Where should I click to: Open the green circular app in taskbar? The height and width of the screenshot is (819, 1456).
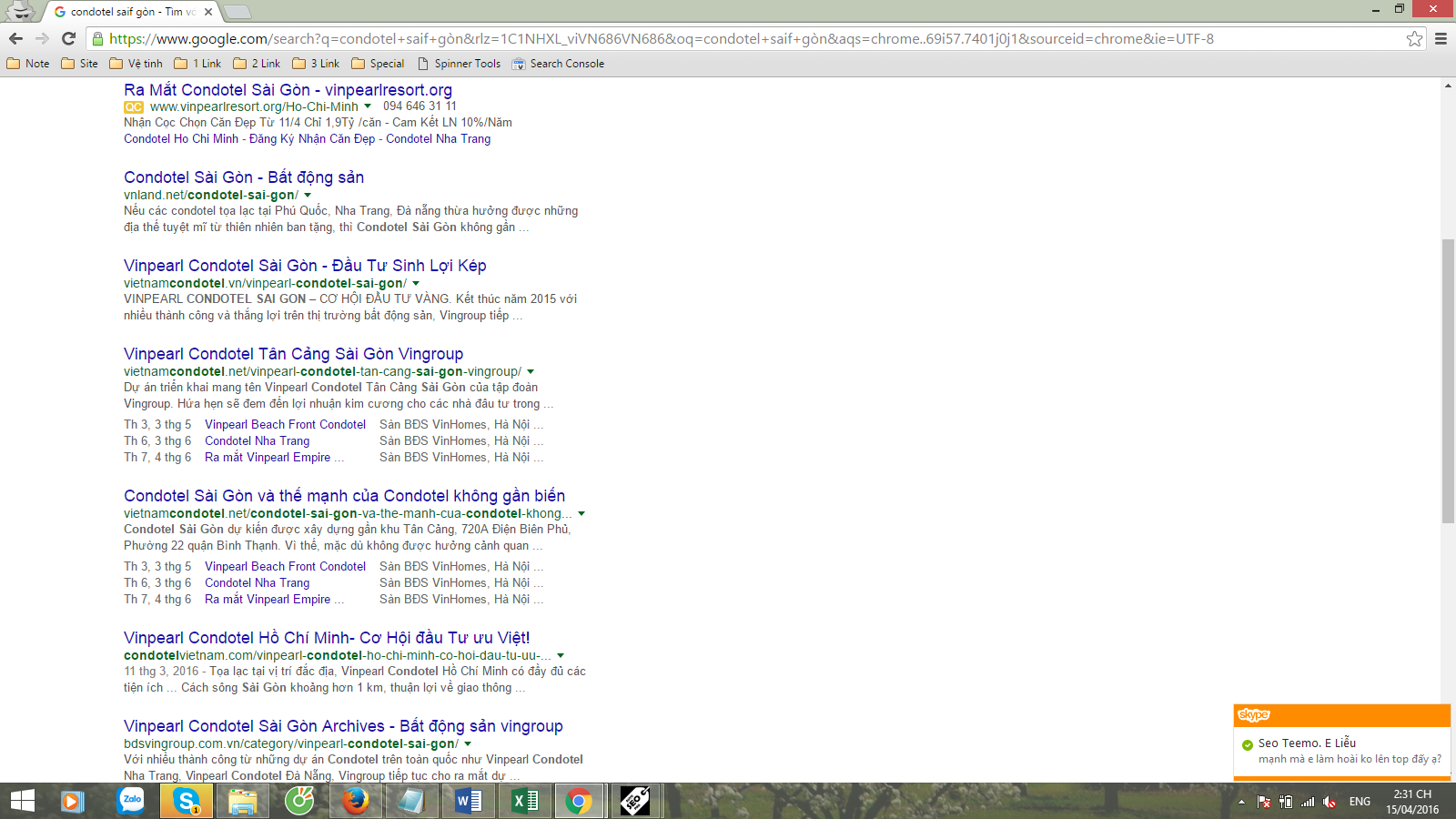click(299, 801)
